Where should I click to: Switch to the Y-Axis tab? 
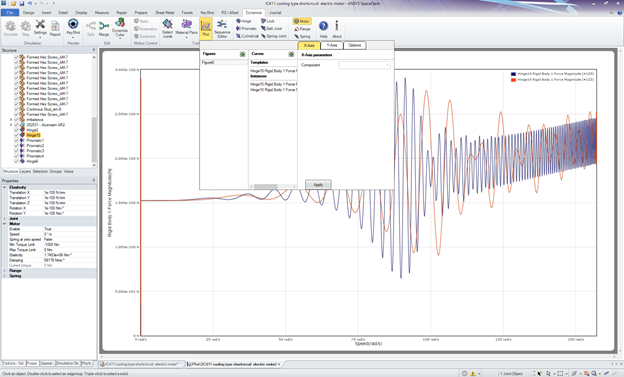[x=332, y=45]
